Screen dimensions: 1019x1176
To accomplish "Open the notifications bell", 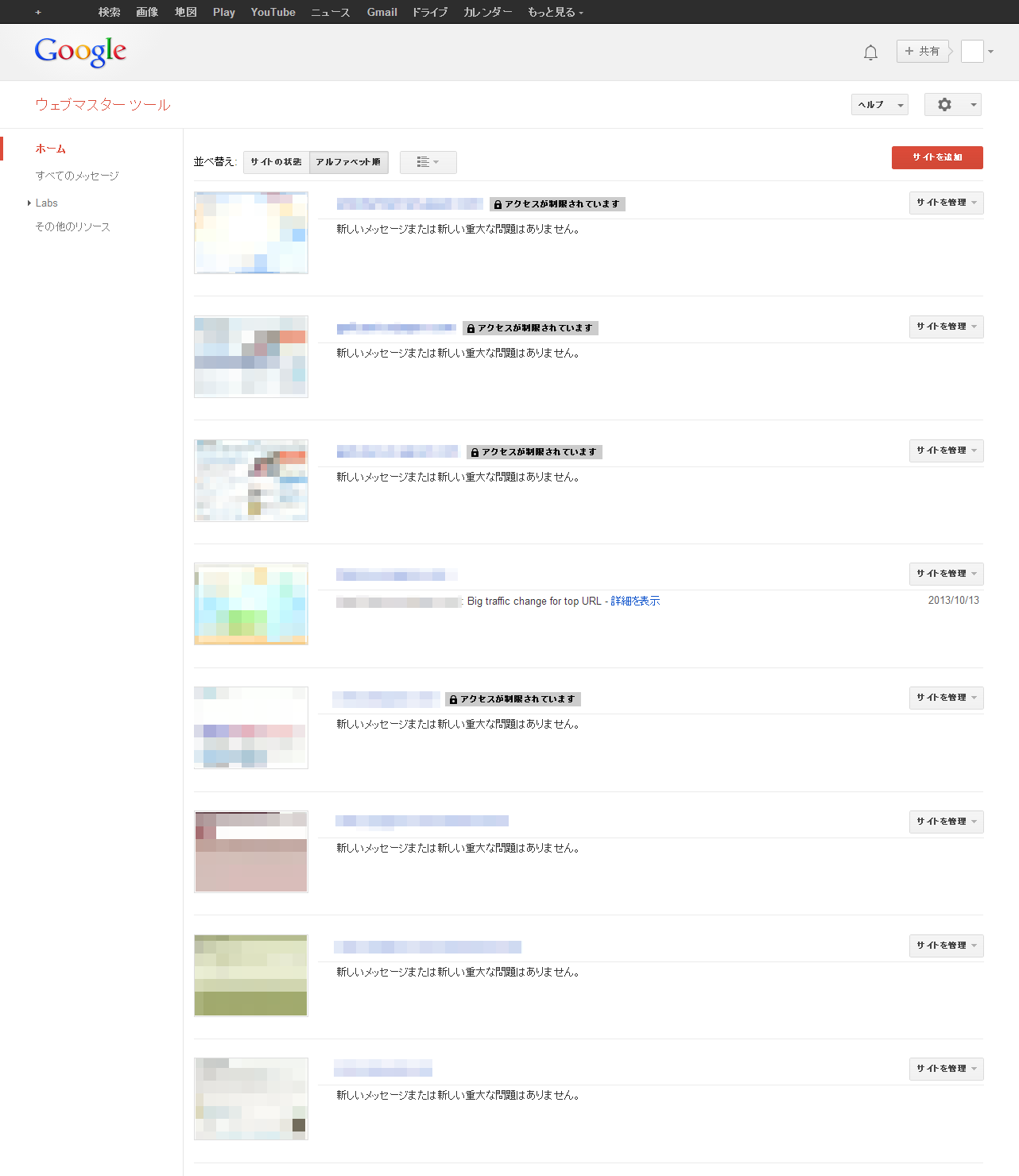I will pyautogui.click(x=870, y=52).
